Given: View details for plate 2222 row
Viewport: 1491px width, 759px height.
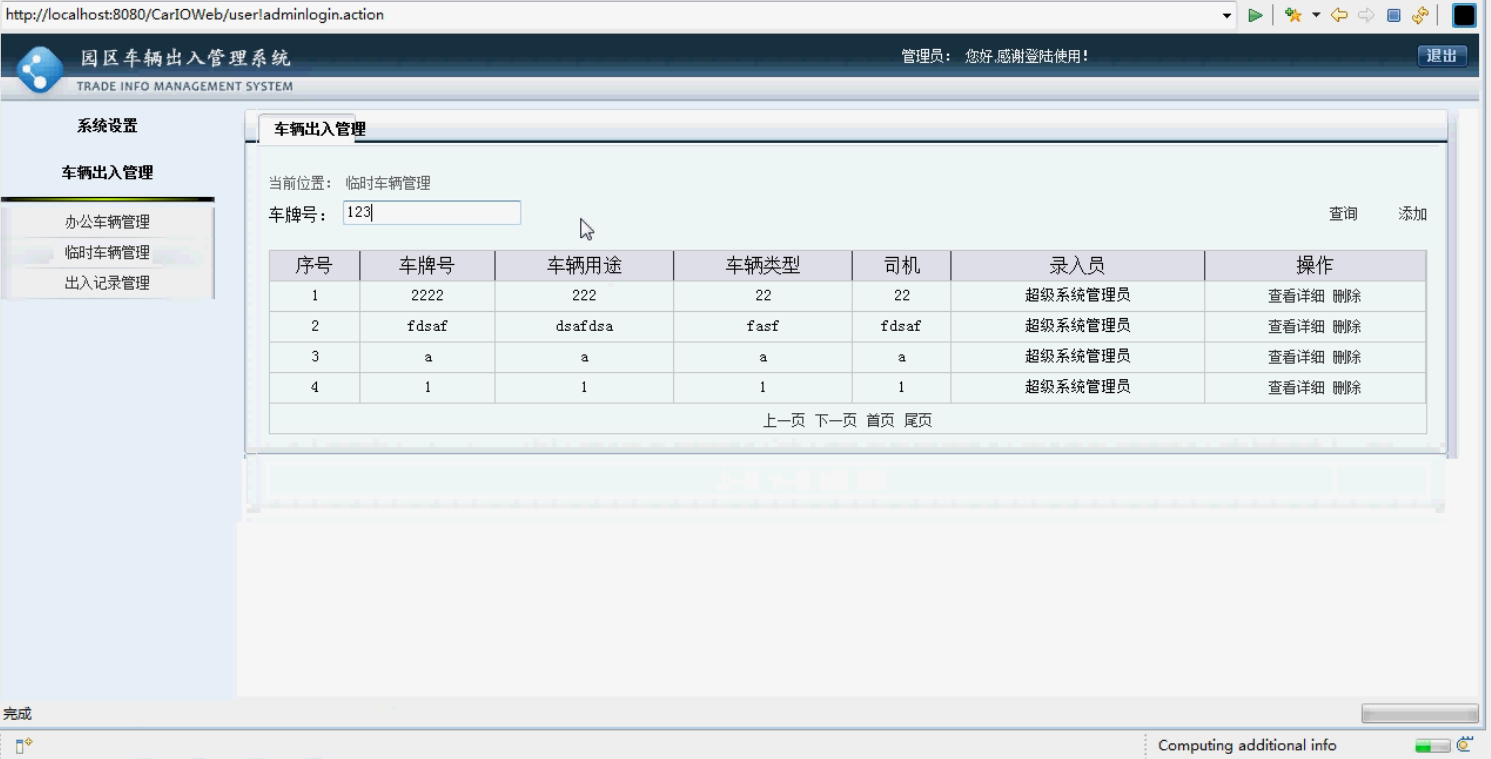Looking at the screenshot, I should tap(1296, 296).
